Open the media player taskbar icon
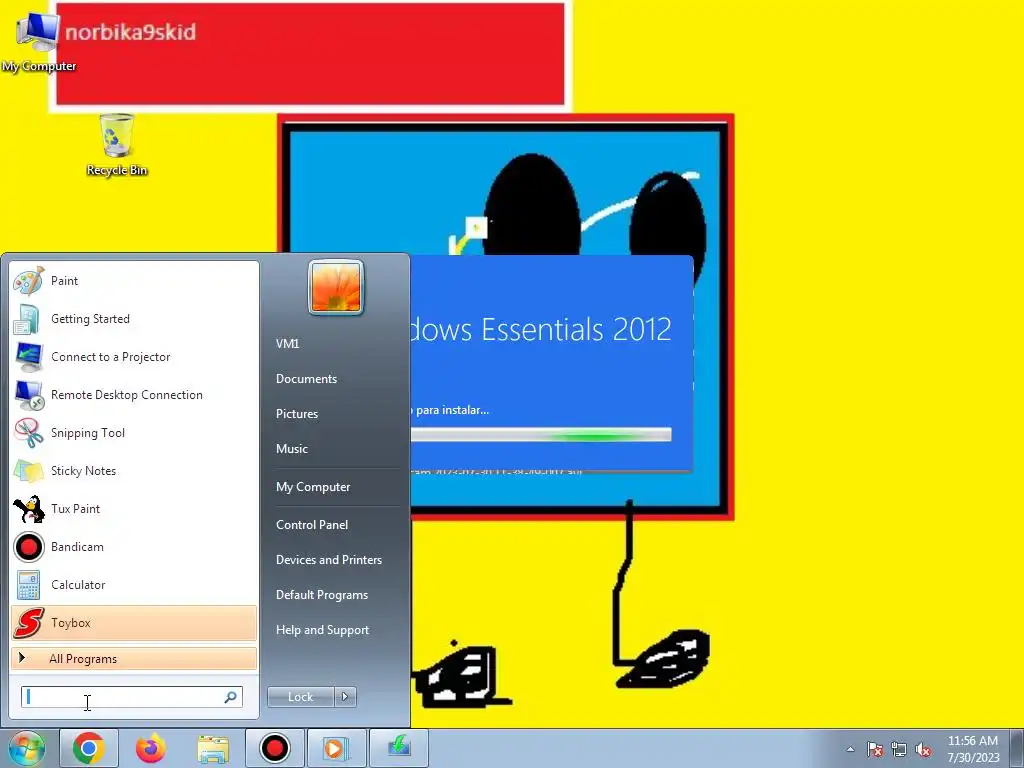This screenshot has width=1024, height=768. [x=336, y=748]
